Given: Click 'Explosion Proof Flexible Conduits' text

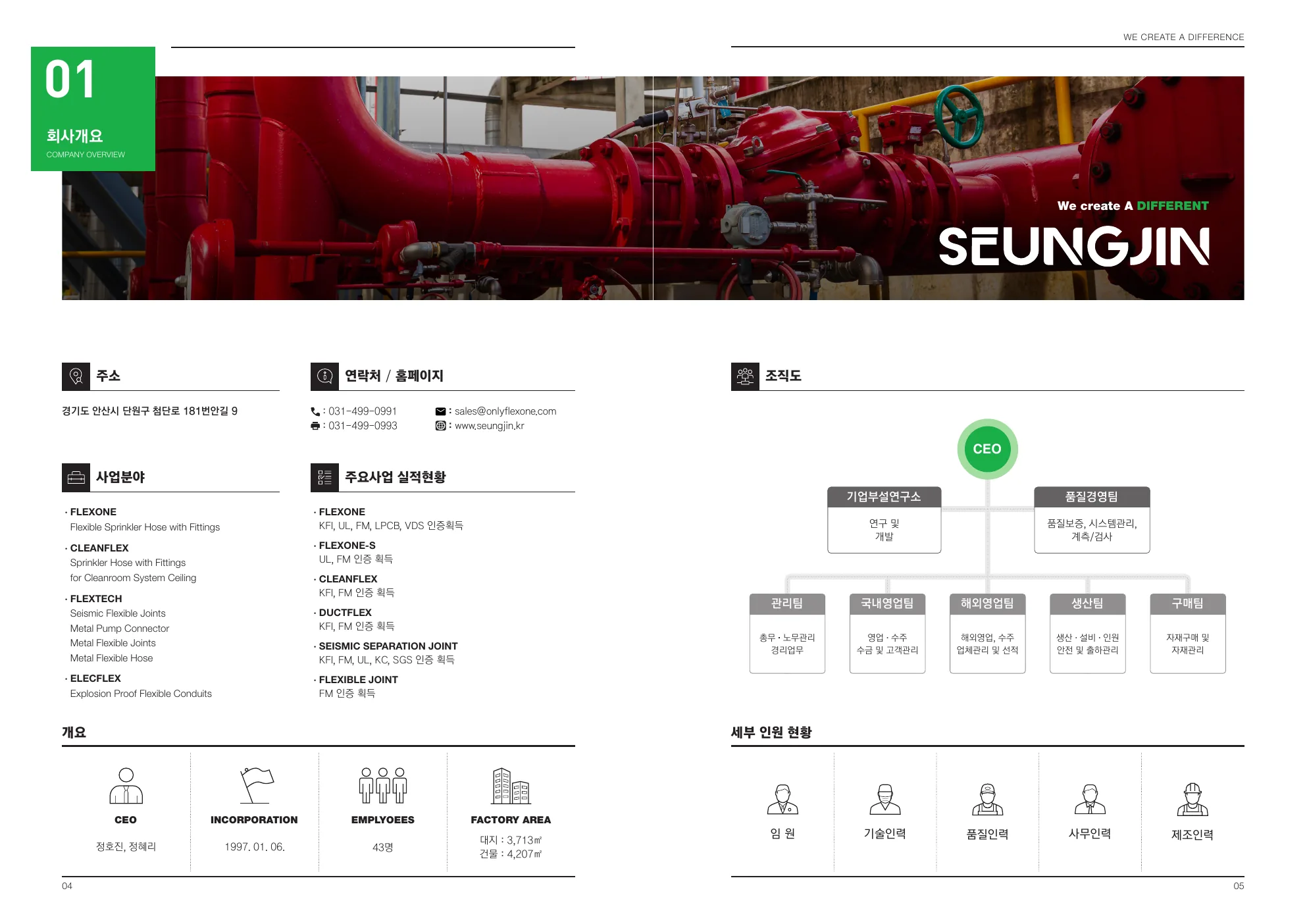Looking at the screenshot, I should tap(141, 694).
